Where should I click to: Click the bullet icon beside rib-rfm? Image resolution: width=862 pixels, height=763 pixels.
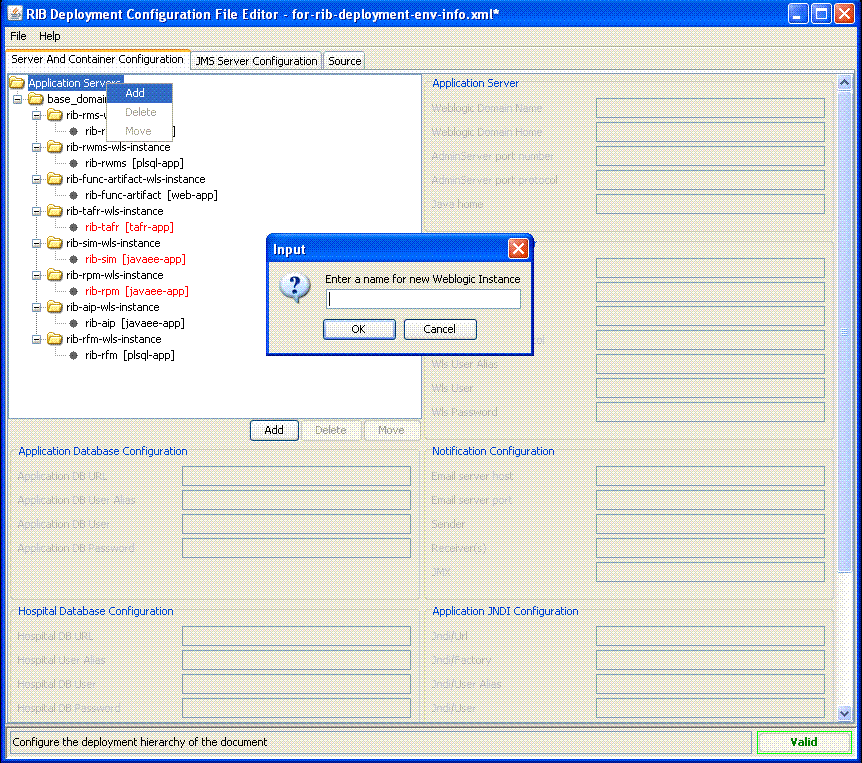coord(74,355)
